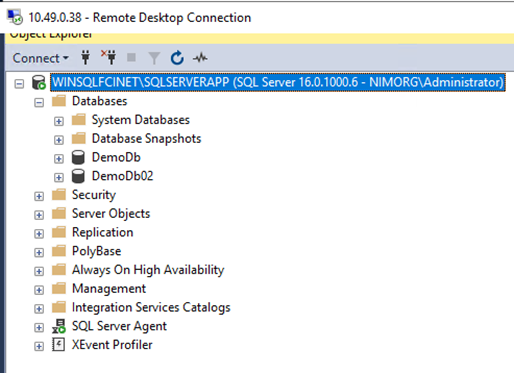This screenshot has height=373, width=514.
Task: Expand the Database Snapshots node
Action: click(59, 140)
